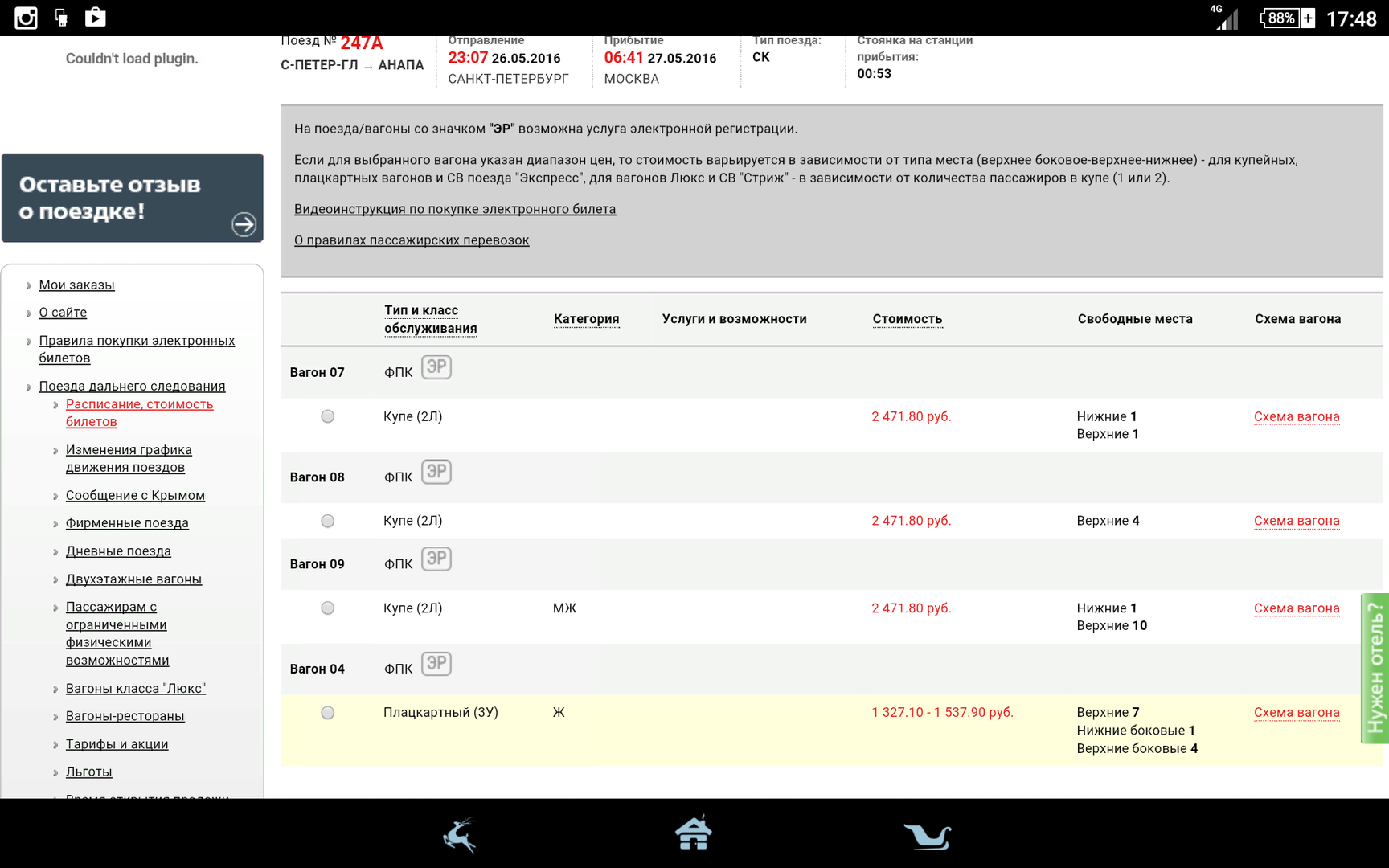
Task: Click the ЭР electronic registration icon for Вагон 09
Action: pyautogui.click(x=436, y=559)
